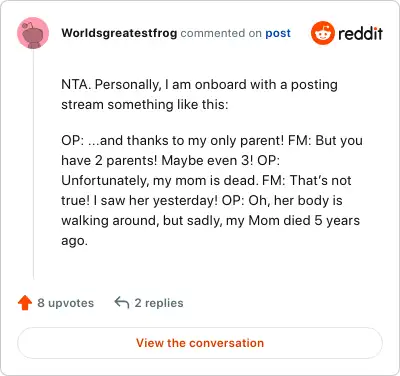This screenshot has height=376, width=400.
Task: Open the Worldsgreatestfrog username link
Action: click(119, 33)
